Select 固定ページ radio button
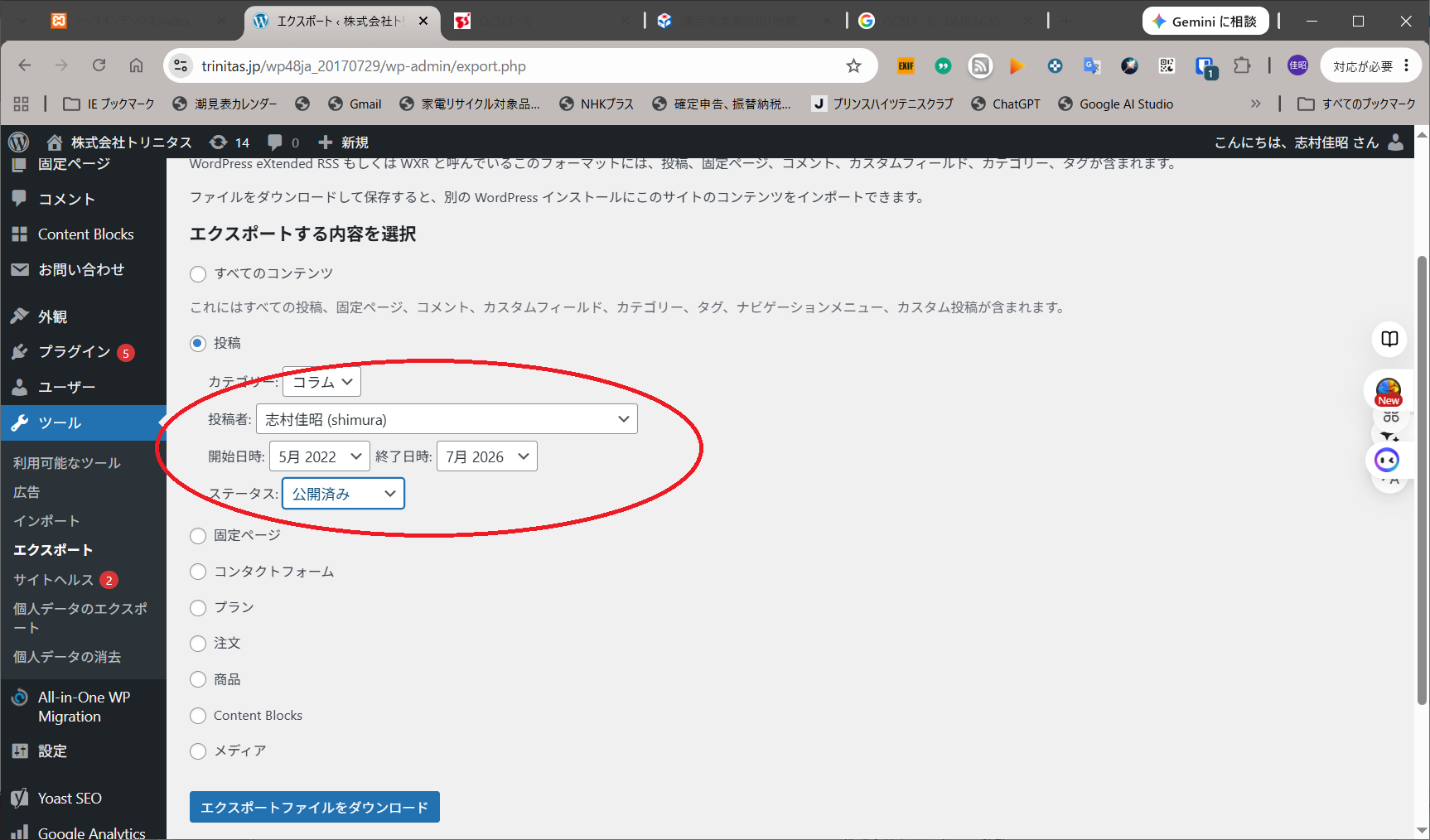 click(198, 536)
